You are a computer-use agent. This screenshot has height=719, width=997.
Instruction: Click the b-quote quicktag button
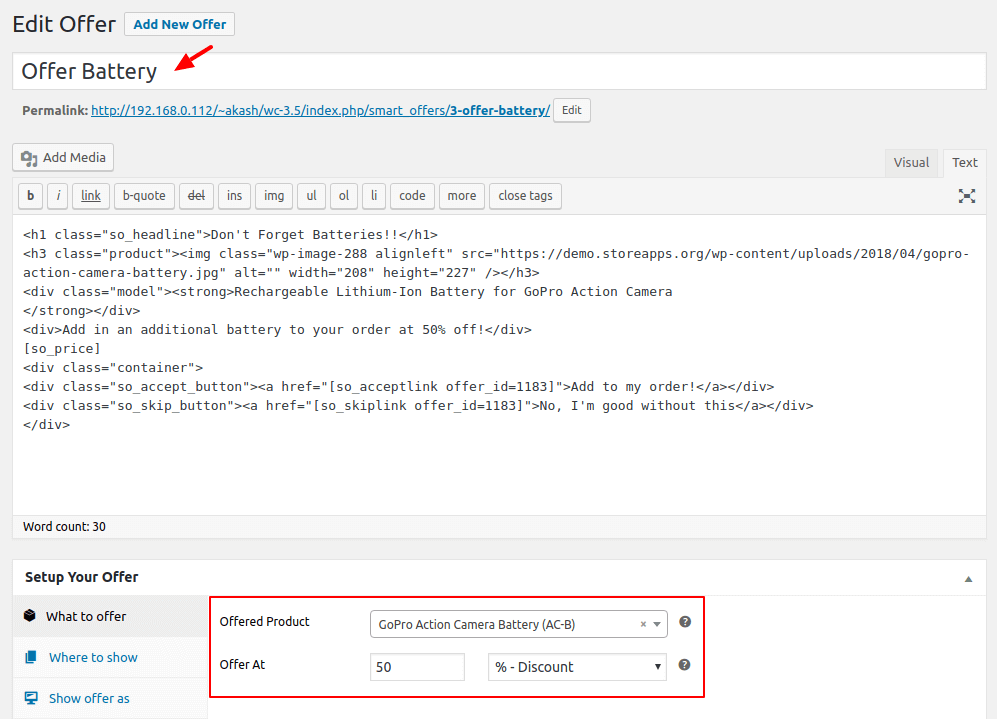pos(144,196)
